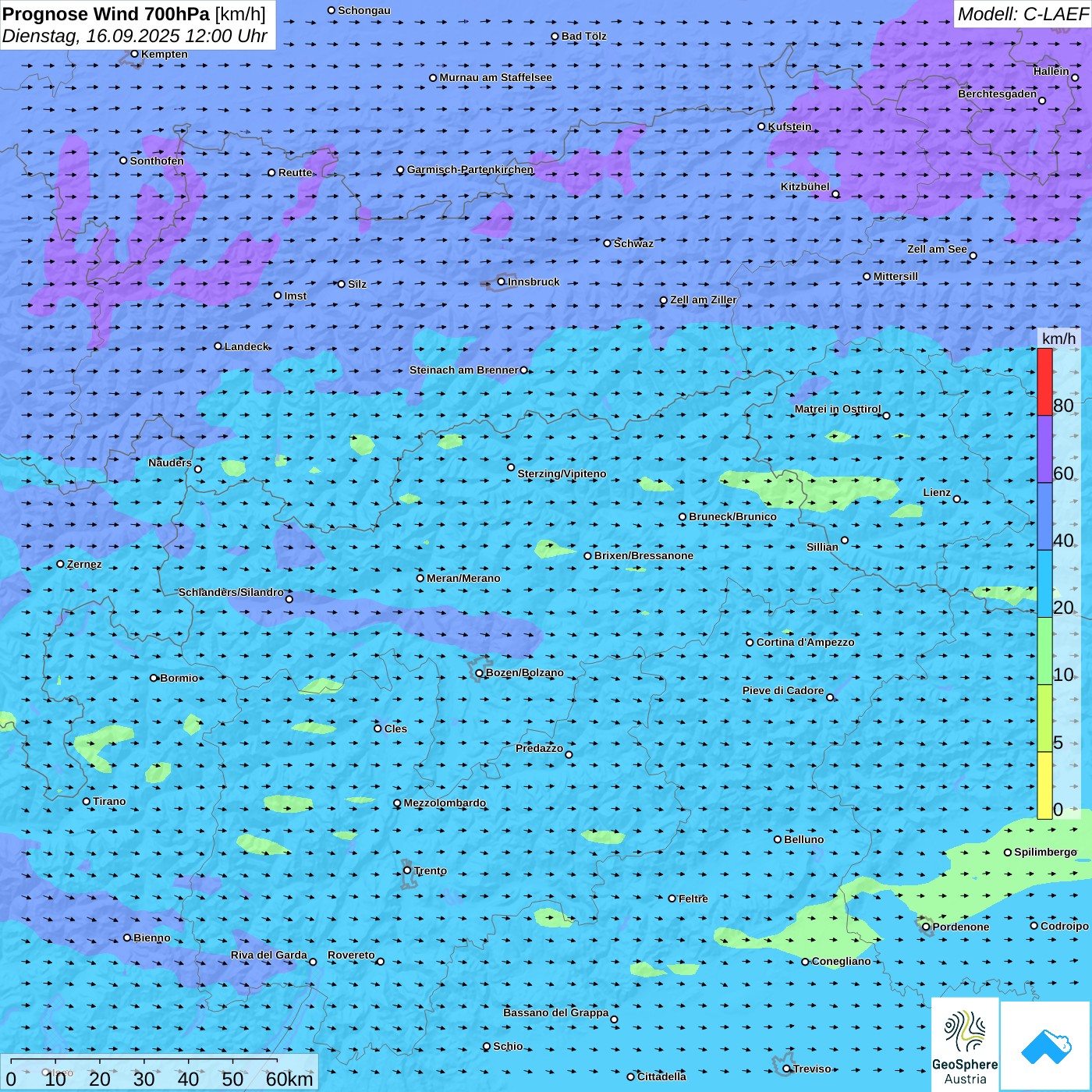This screenshot has width=1092, height=1092.
Task: Click the '60km' scale bar label
Action: (x=289, y=1080)
